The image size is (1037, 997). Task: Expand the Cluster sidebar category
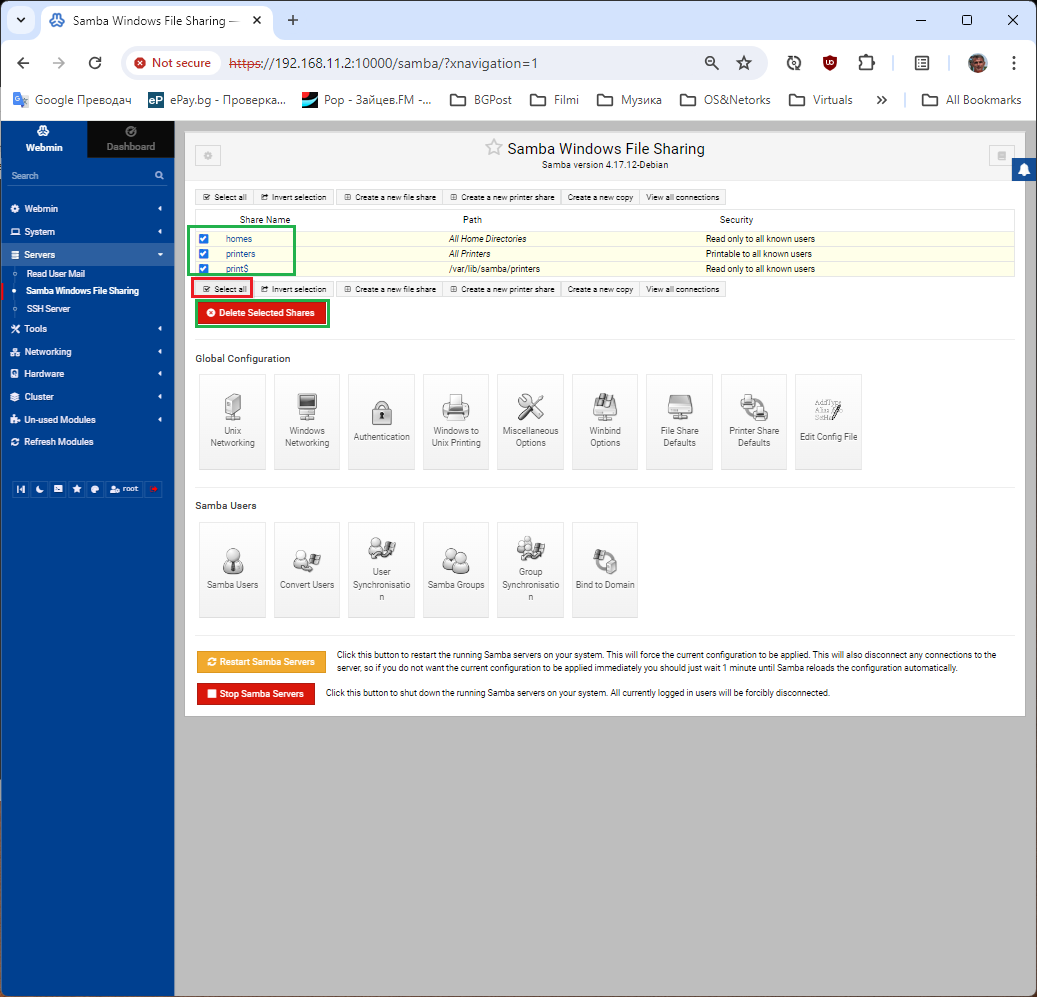[x=87, y=397]
